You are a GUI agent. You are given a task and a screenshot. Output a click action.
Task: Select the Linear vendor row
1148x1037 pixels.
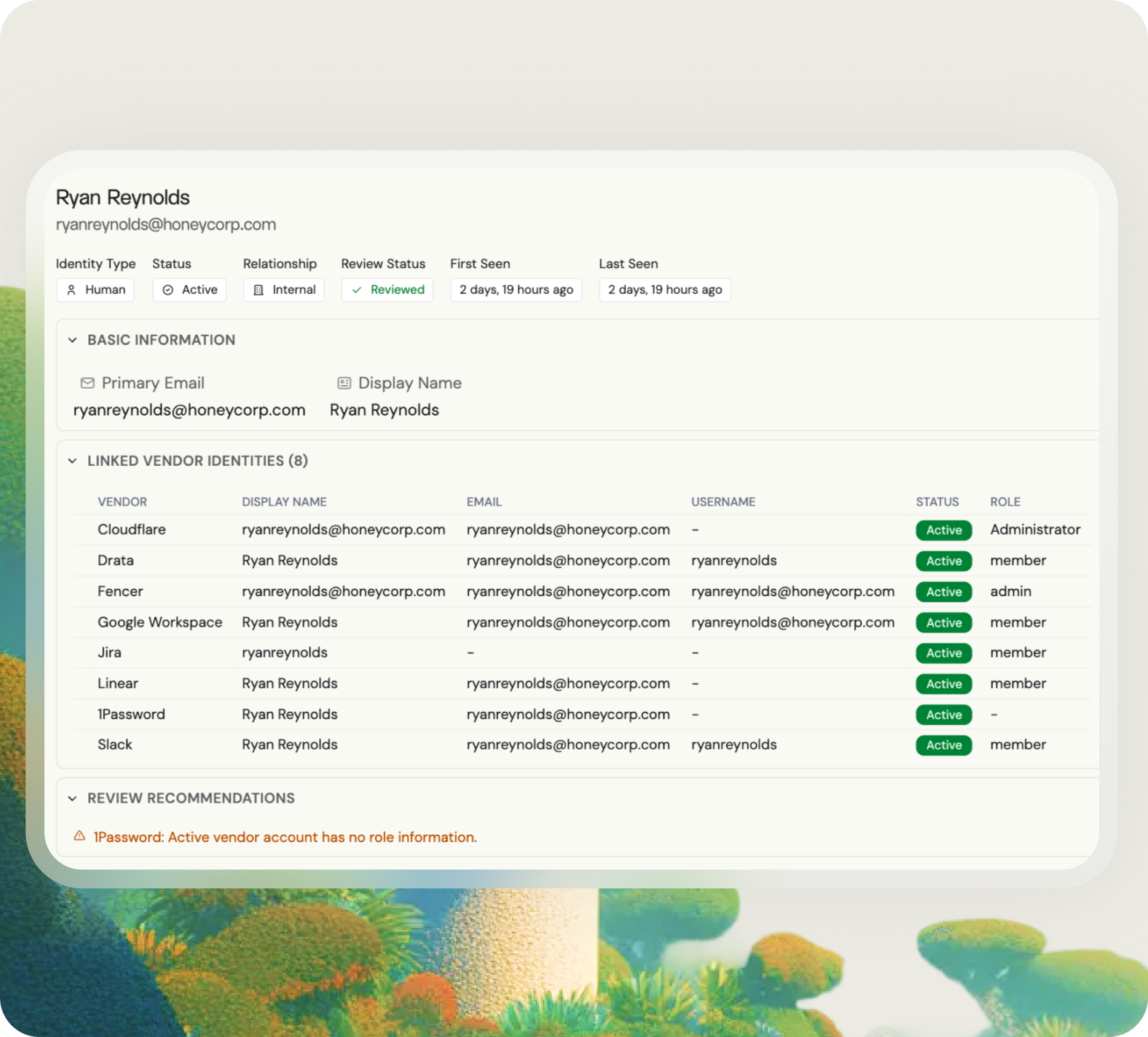pos(582,684)
